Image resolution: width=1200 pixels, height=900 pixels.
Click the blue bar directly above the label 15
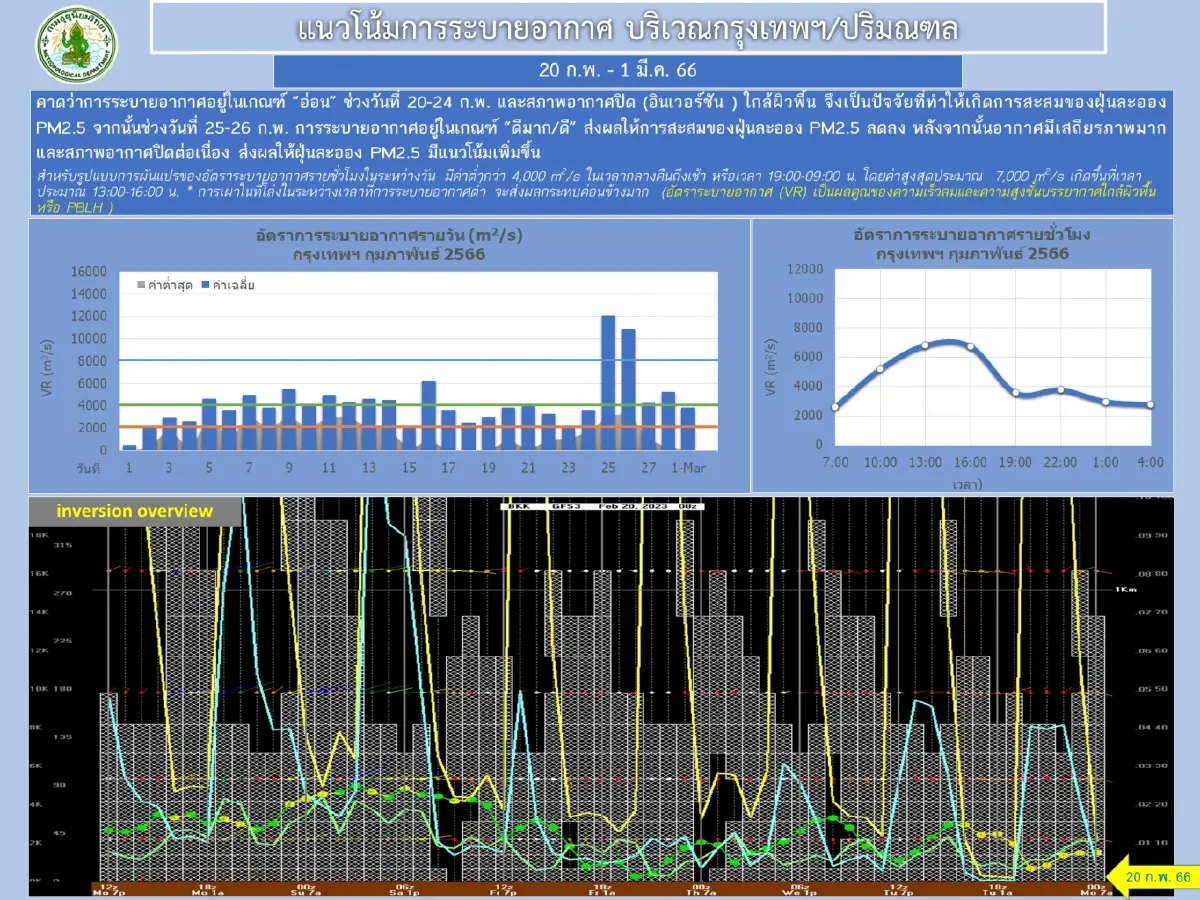(408, 439)
